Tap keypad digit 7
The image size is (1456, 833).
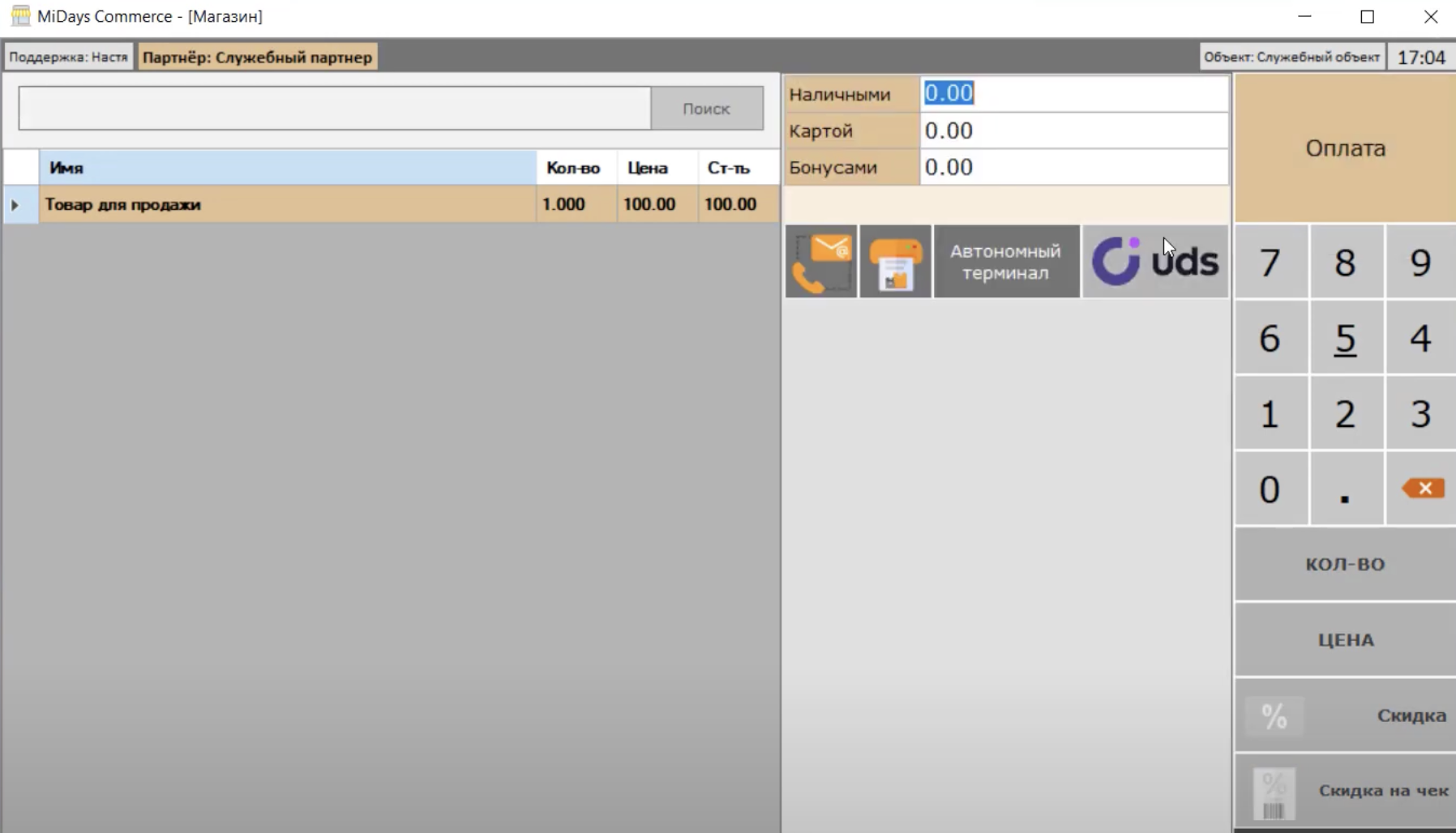[x=1270, y=262]
